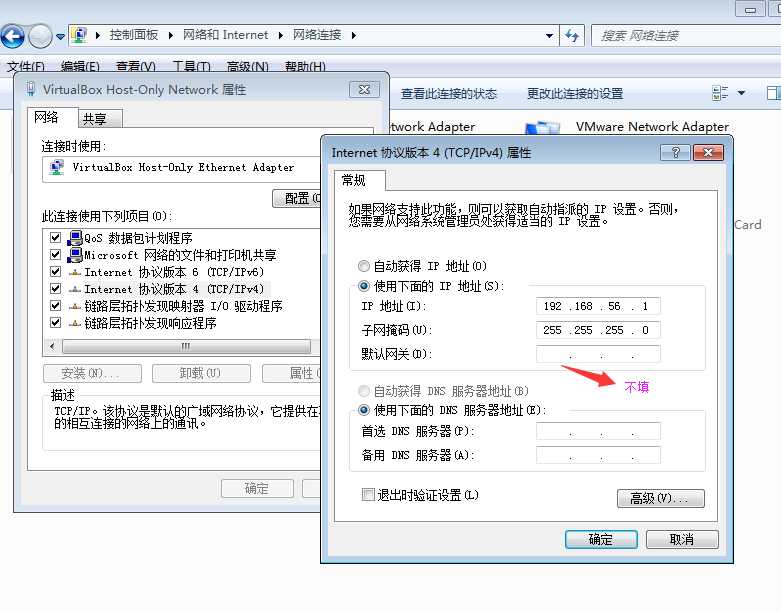The image size is (781, 612).
Task: Click the 链路层拓扑发现响应程序 item icon
Action: coord(75,323)
